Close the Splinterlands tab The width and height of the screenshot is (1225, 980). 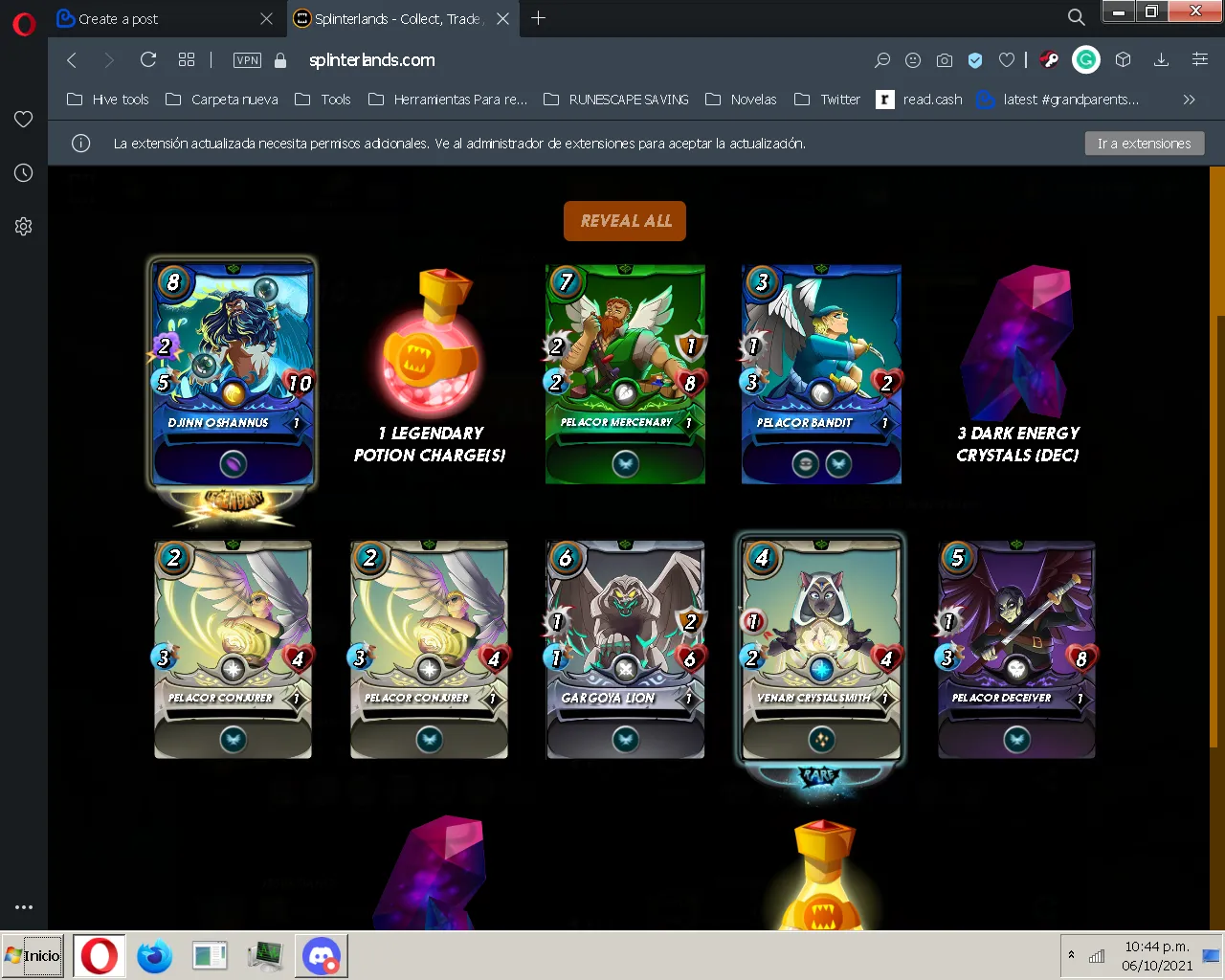coord(502,18)
